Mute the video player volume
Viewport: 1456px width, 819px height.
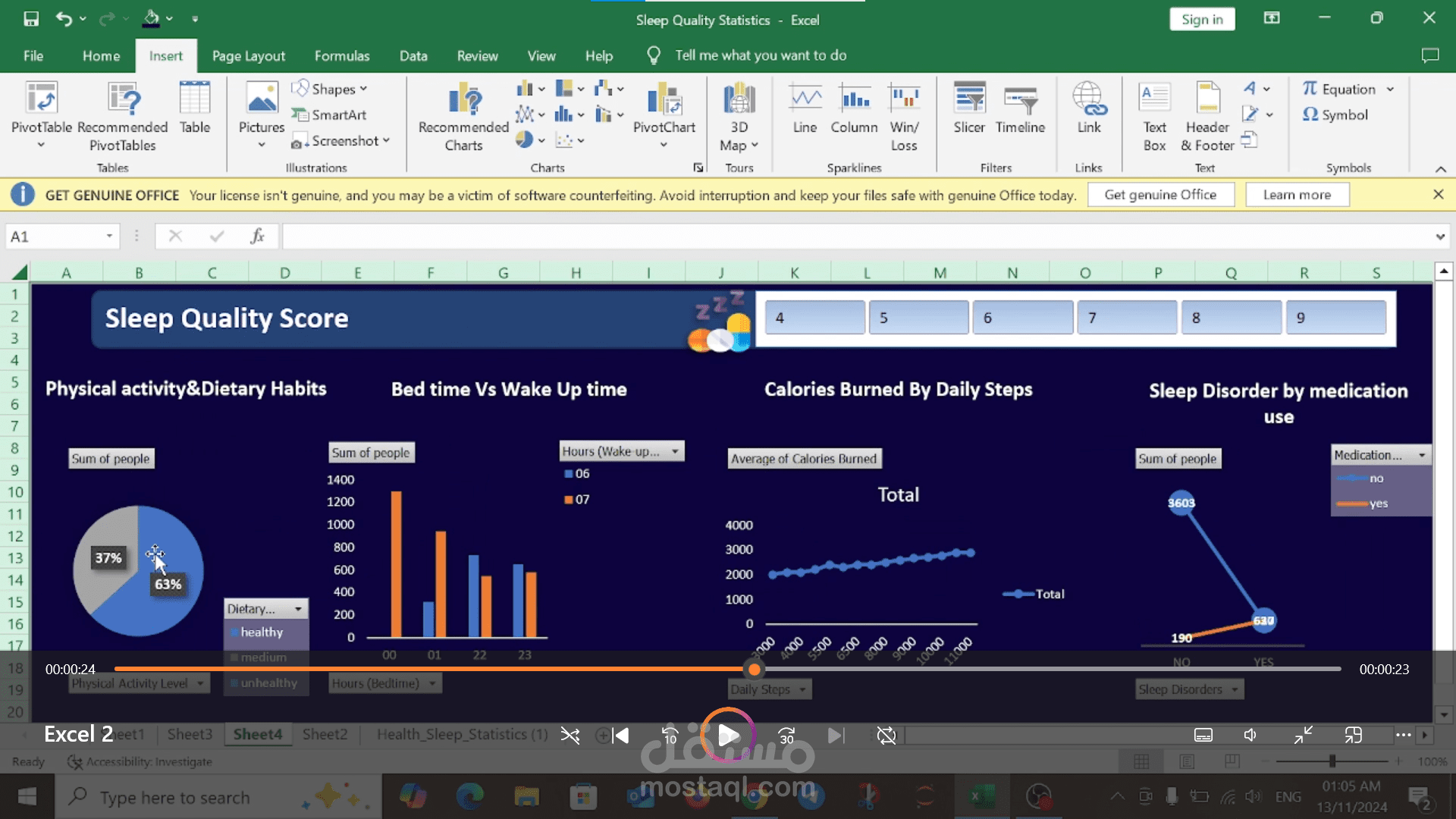click(x=1250, y=735)
